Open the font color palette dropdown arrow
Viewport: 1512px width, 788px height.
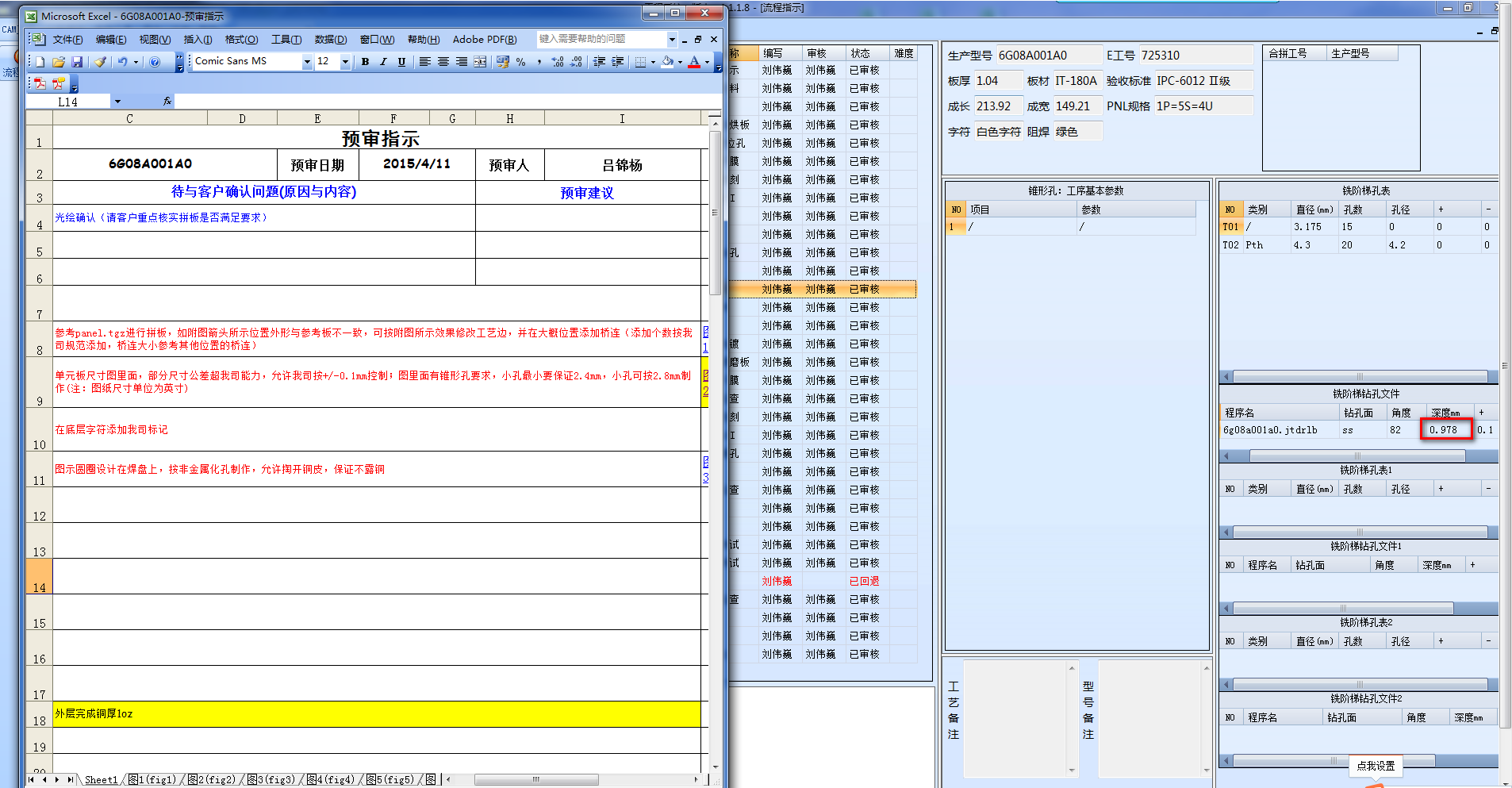coord(707,62)
